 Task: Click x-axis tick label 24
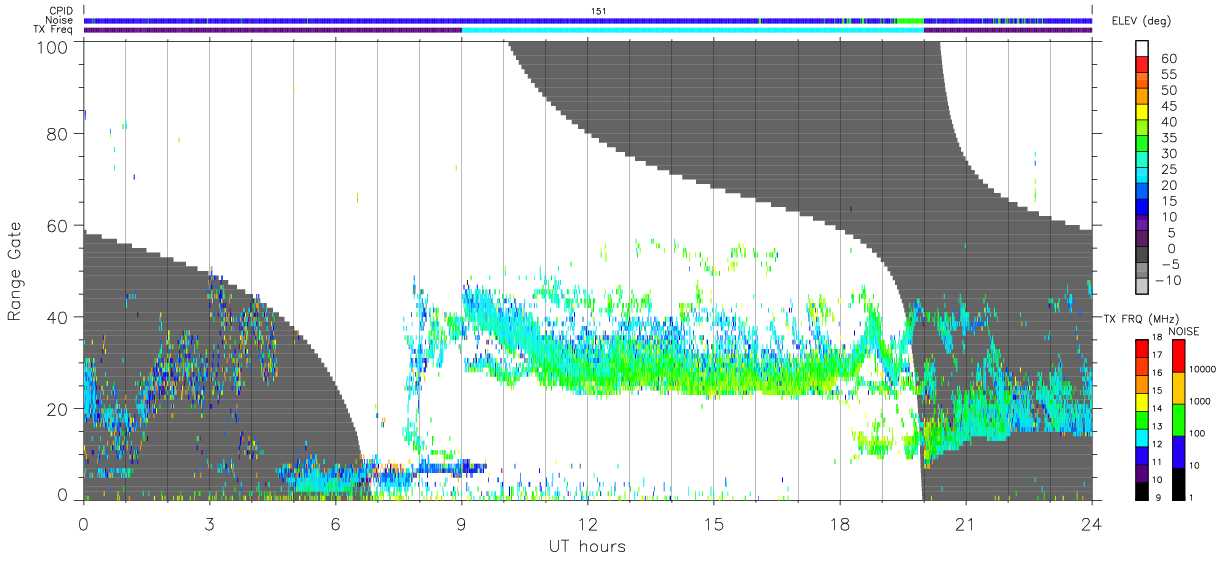click(x=1091, y=523)
